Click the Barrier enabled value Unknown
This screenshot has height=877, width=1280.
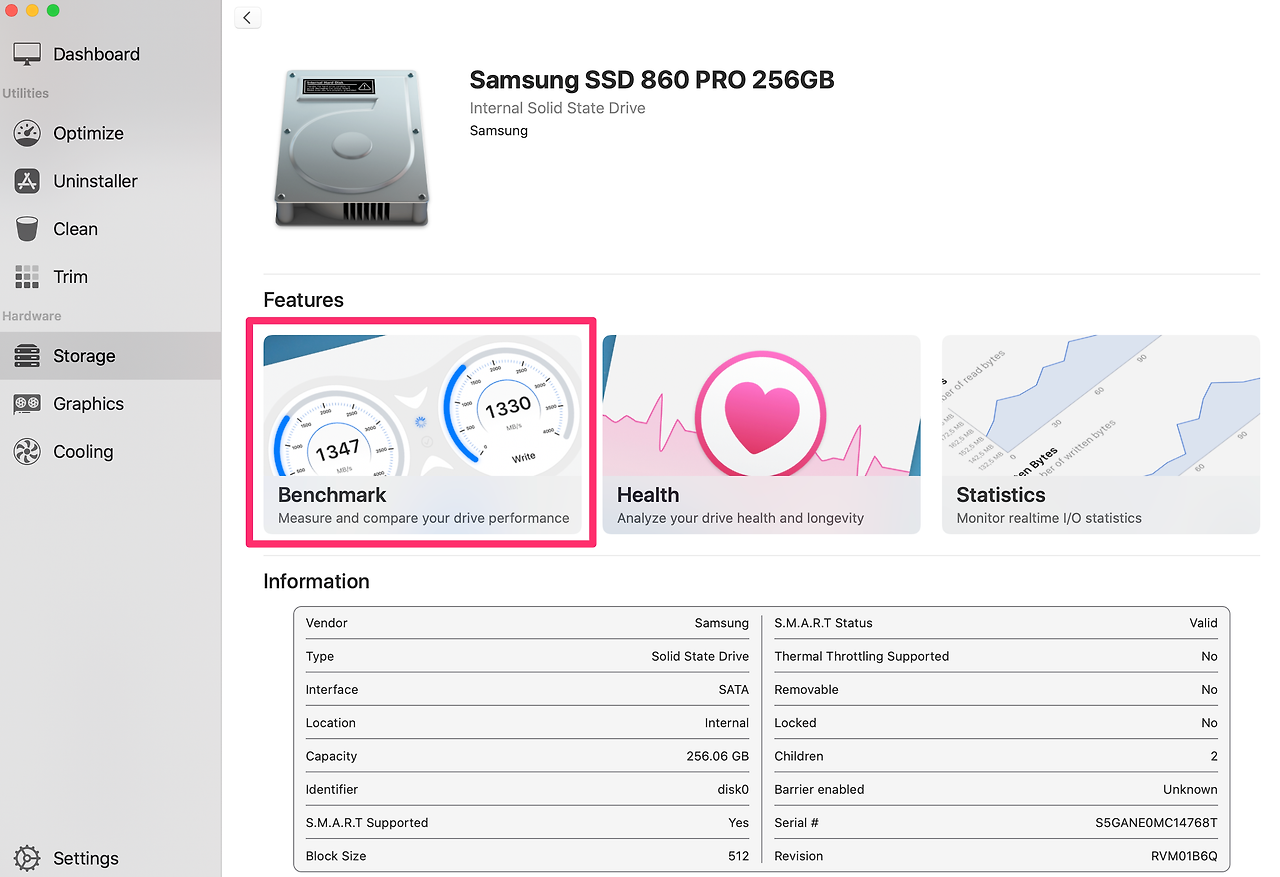point(1190,789)
